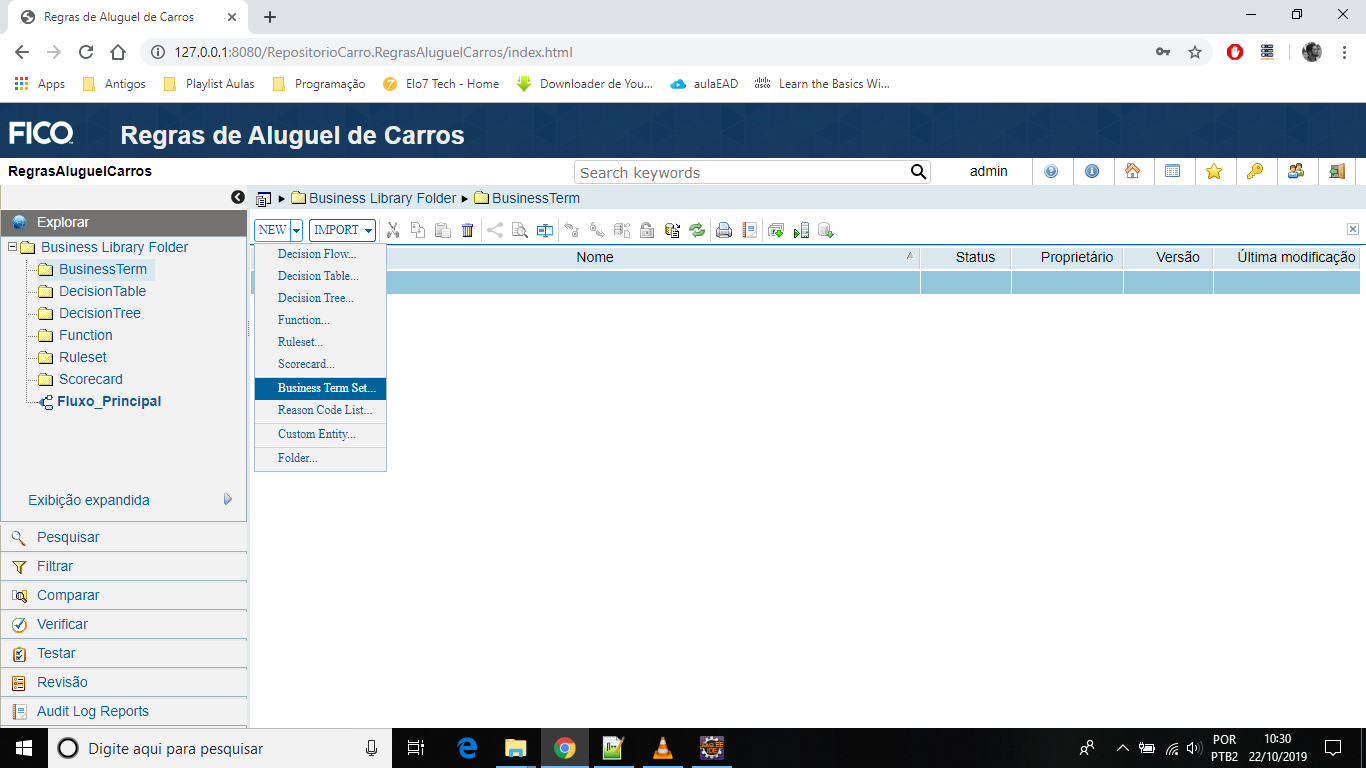1366x768 pixels.
Task: Select DecisionTable folder in tree
Action: coord(102,291)
